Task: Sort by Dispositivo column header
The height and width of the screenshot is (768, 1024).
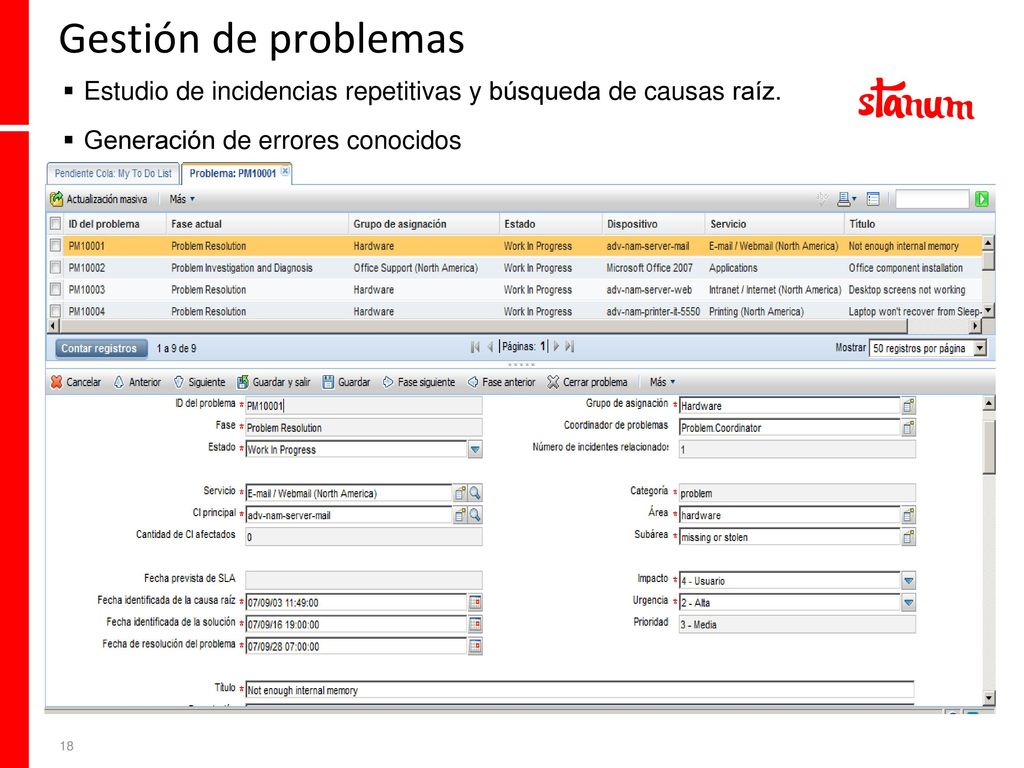Action: pos(632,223)
